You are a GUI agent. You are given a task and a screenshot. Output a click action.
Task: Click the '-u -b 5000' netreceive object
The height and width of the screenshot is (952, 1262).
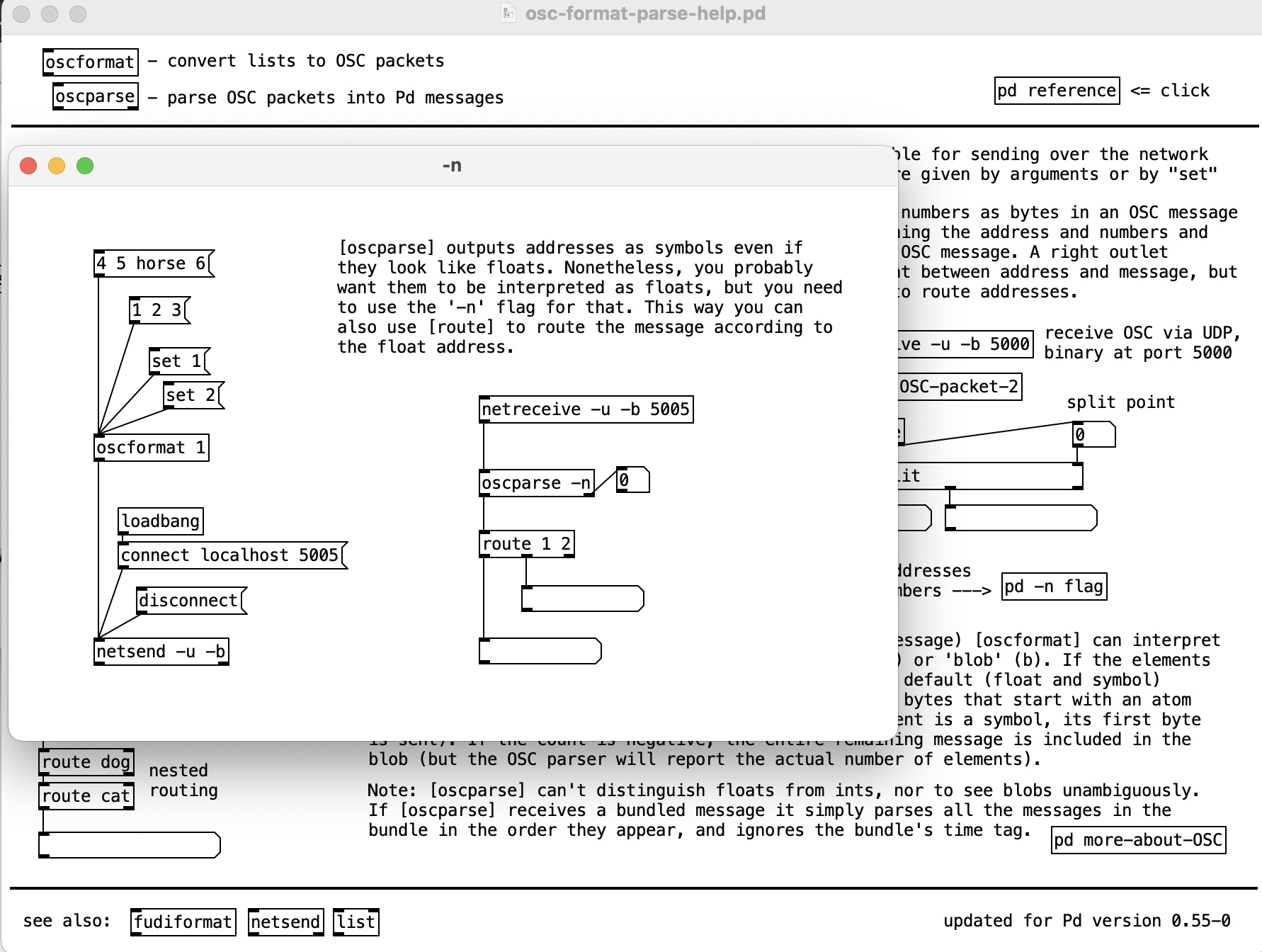click(x=966, y=344)
